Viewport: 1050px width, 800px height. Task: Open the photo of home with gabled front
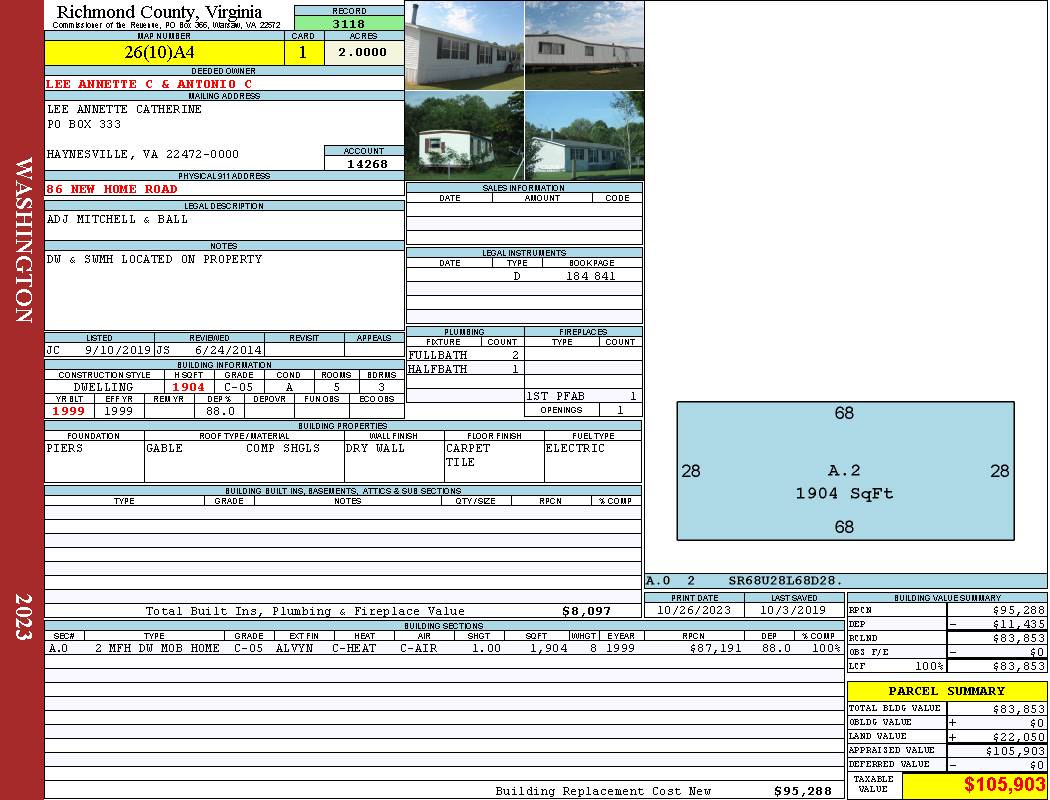click(x=584, y=136)
